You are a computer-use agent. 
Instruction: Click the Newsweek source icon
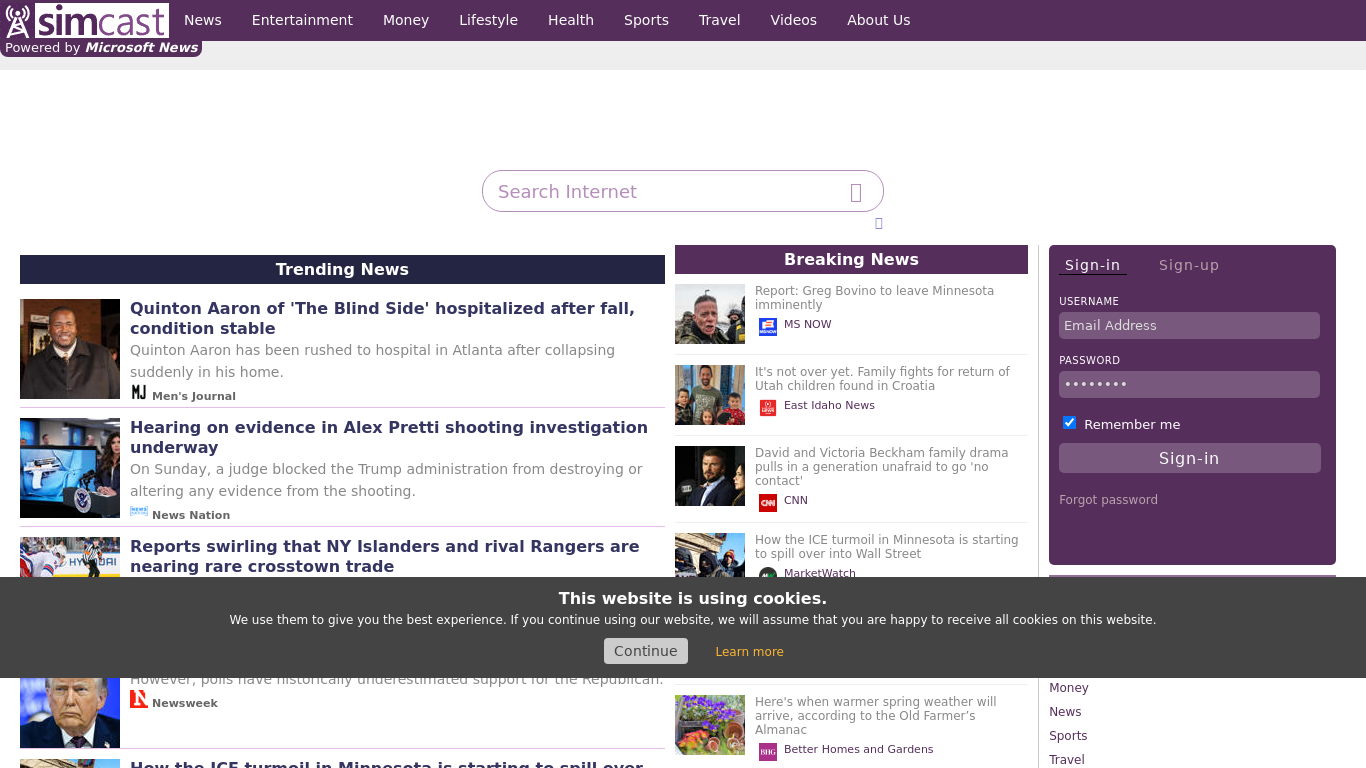coord(139,700)
